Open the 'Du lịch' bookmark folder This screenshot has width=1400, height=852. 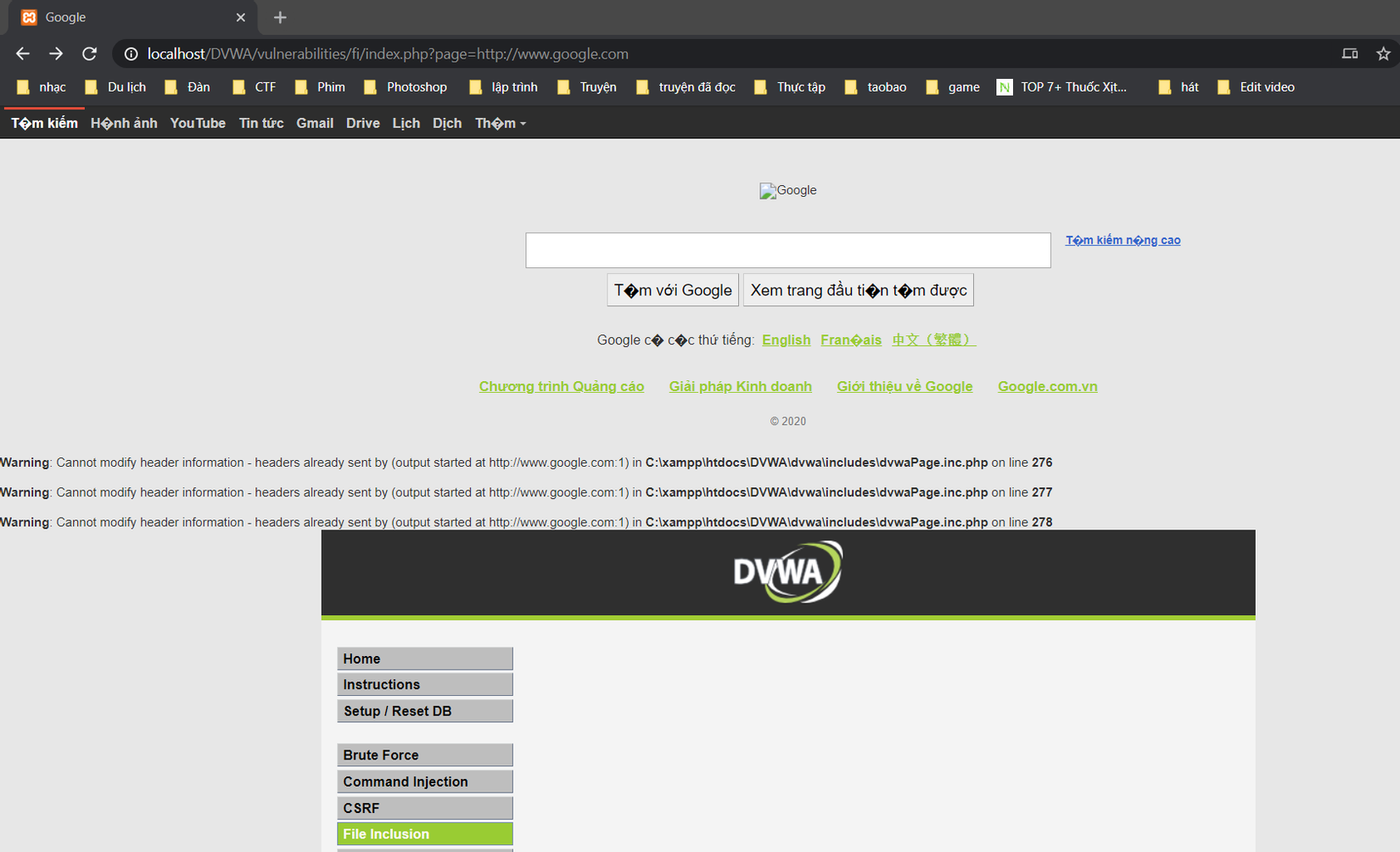[x=115, y=87]
